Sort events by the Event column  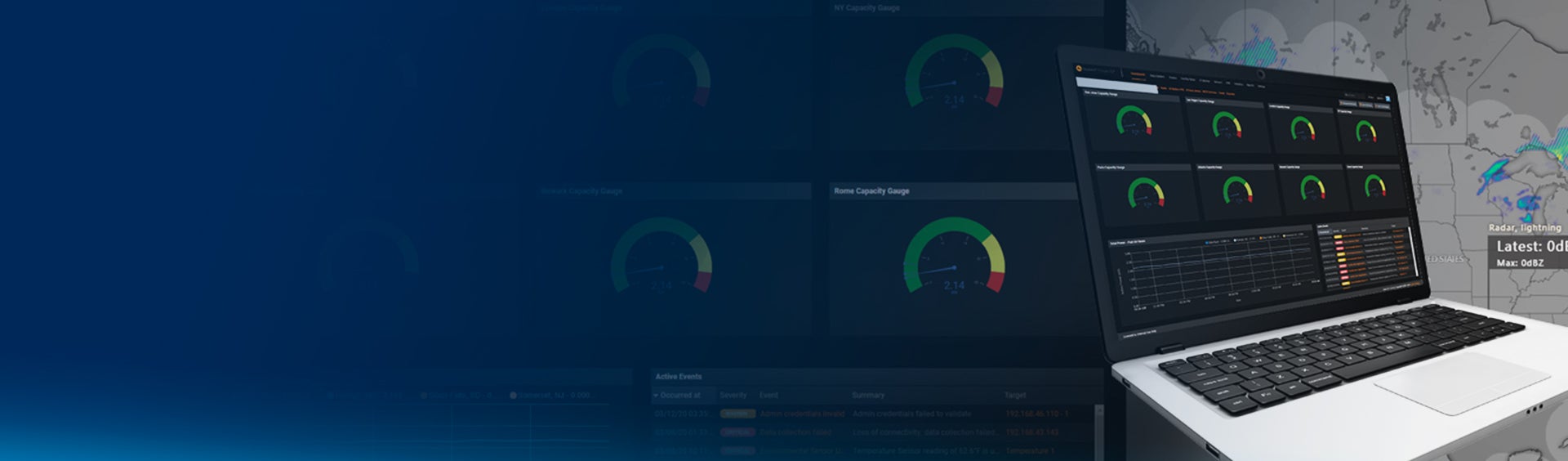point(768,396)
